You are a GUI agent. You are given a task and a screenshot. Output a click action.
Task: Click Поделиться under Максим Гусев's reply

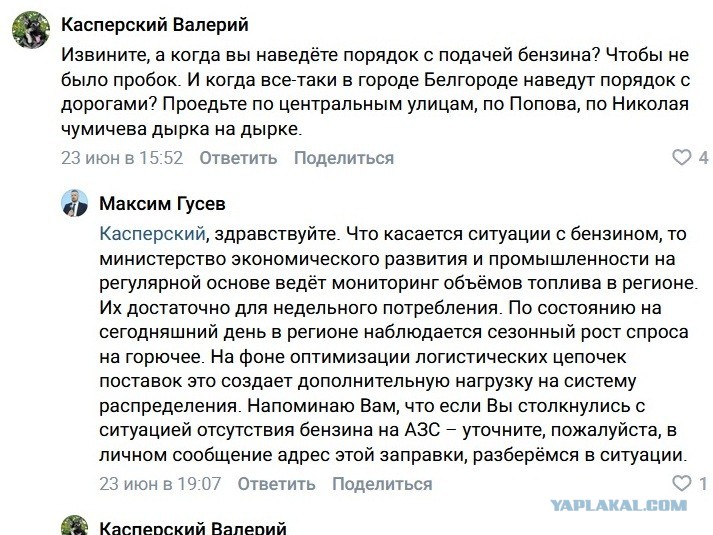pyautogui.click(x=382, y=484)
